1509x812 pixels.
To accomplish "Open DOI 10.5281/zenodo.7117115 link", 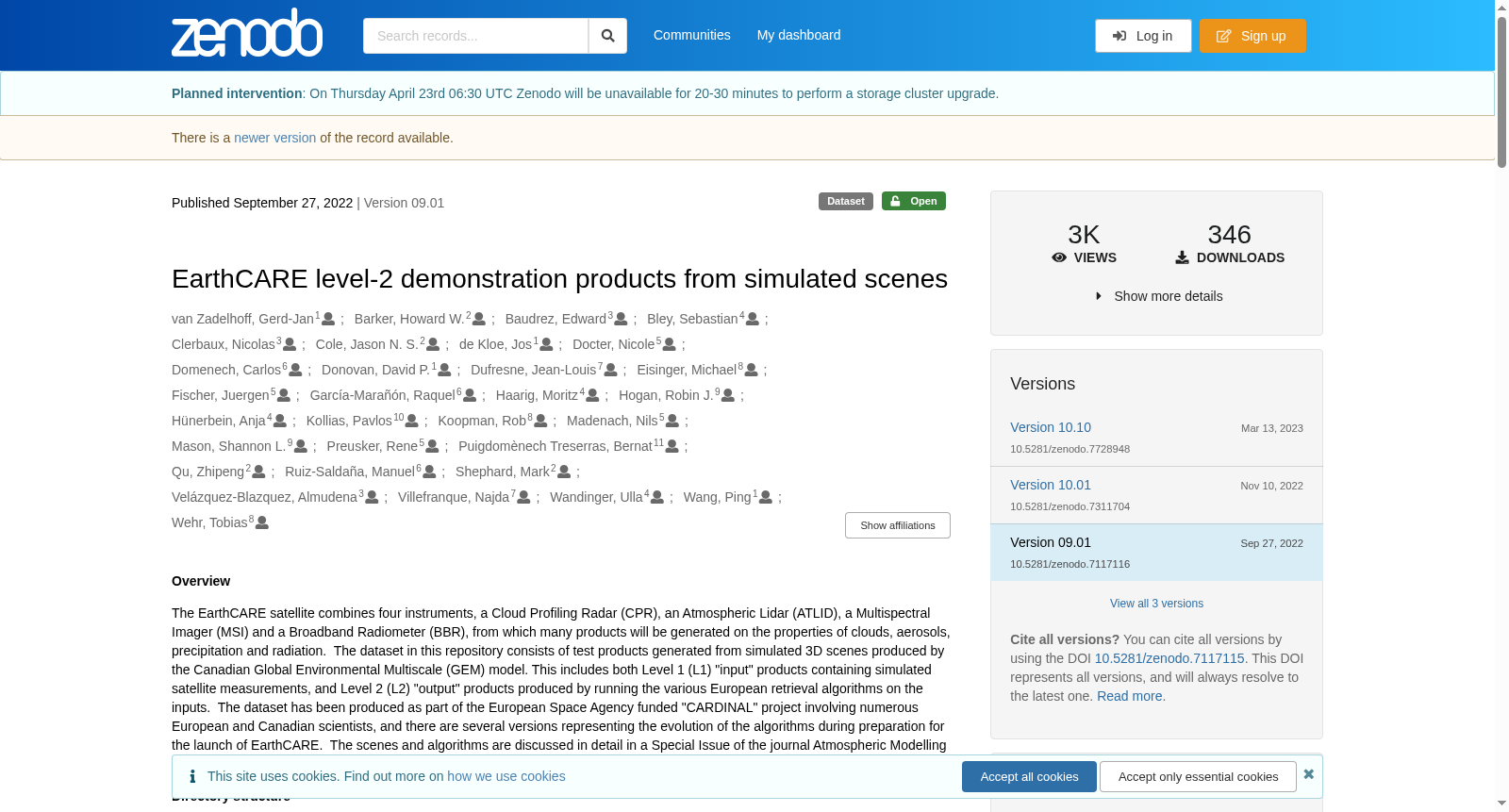I will point(1169,658).
